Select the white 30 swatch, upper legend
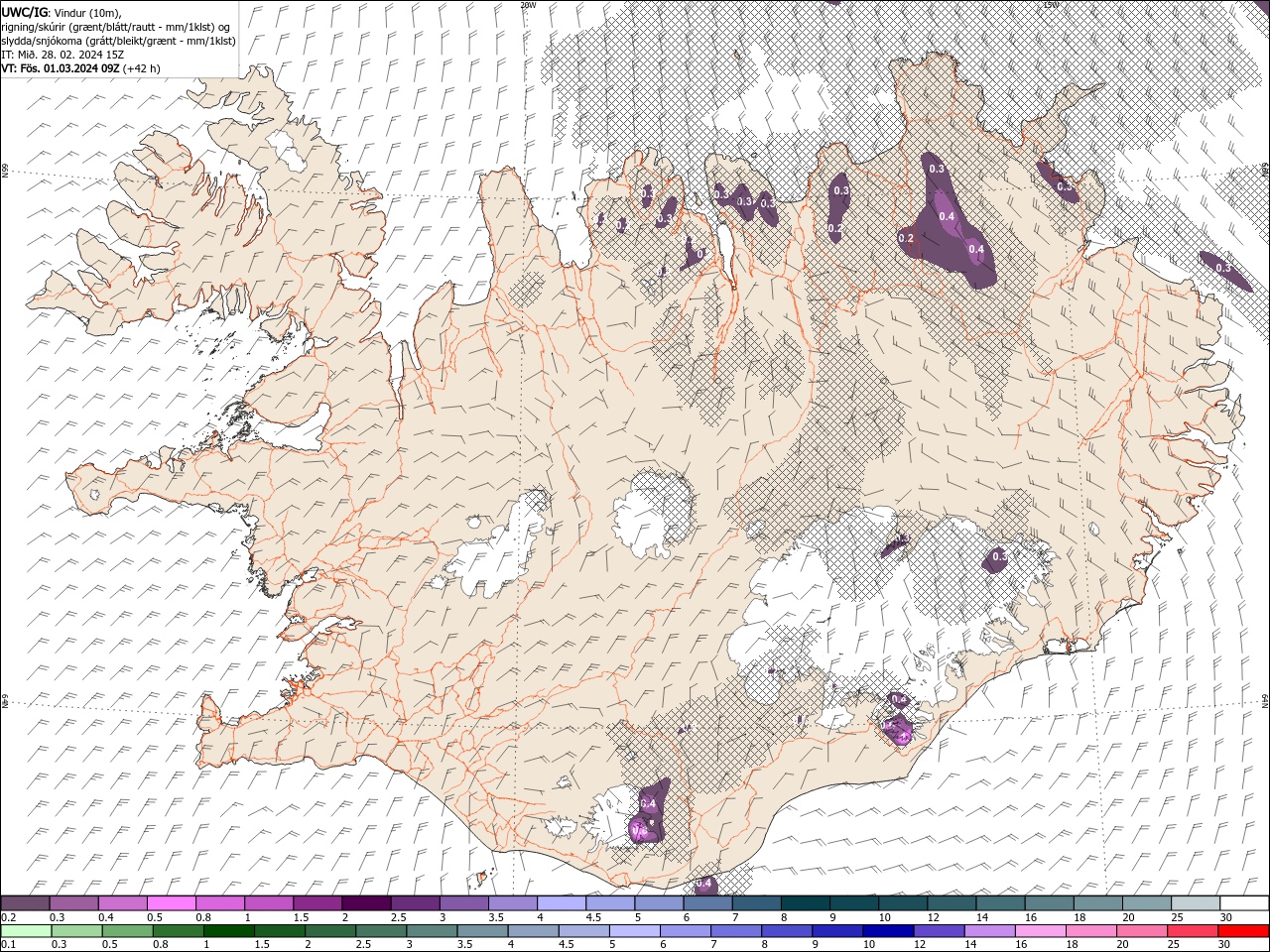Screen dimensions: 1270x952 (x=1242, y=903)
